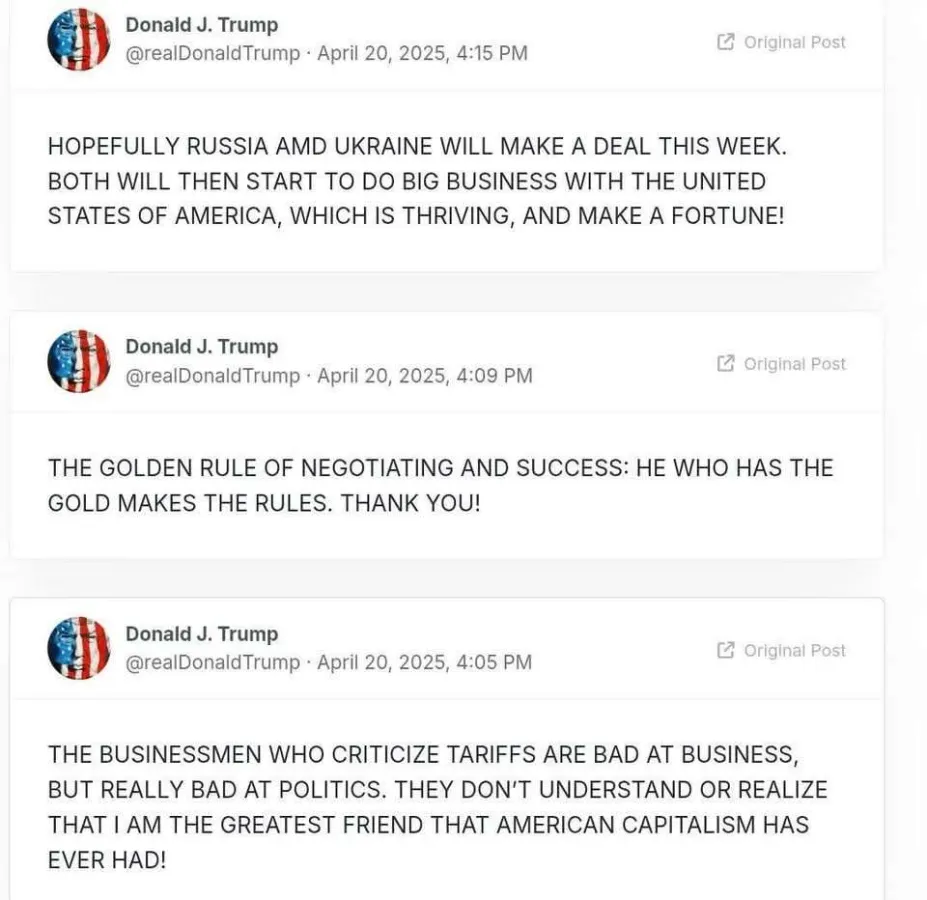Click the 'Donald J. Trump' name on the 4:09 PM post
Viewport: 927px width, 900px height.
coord(202,347)
